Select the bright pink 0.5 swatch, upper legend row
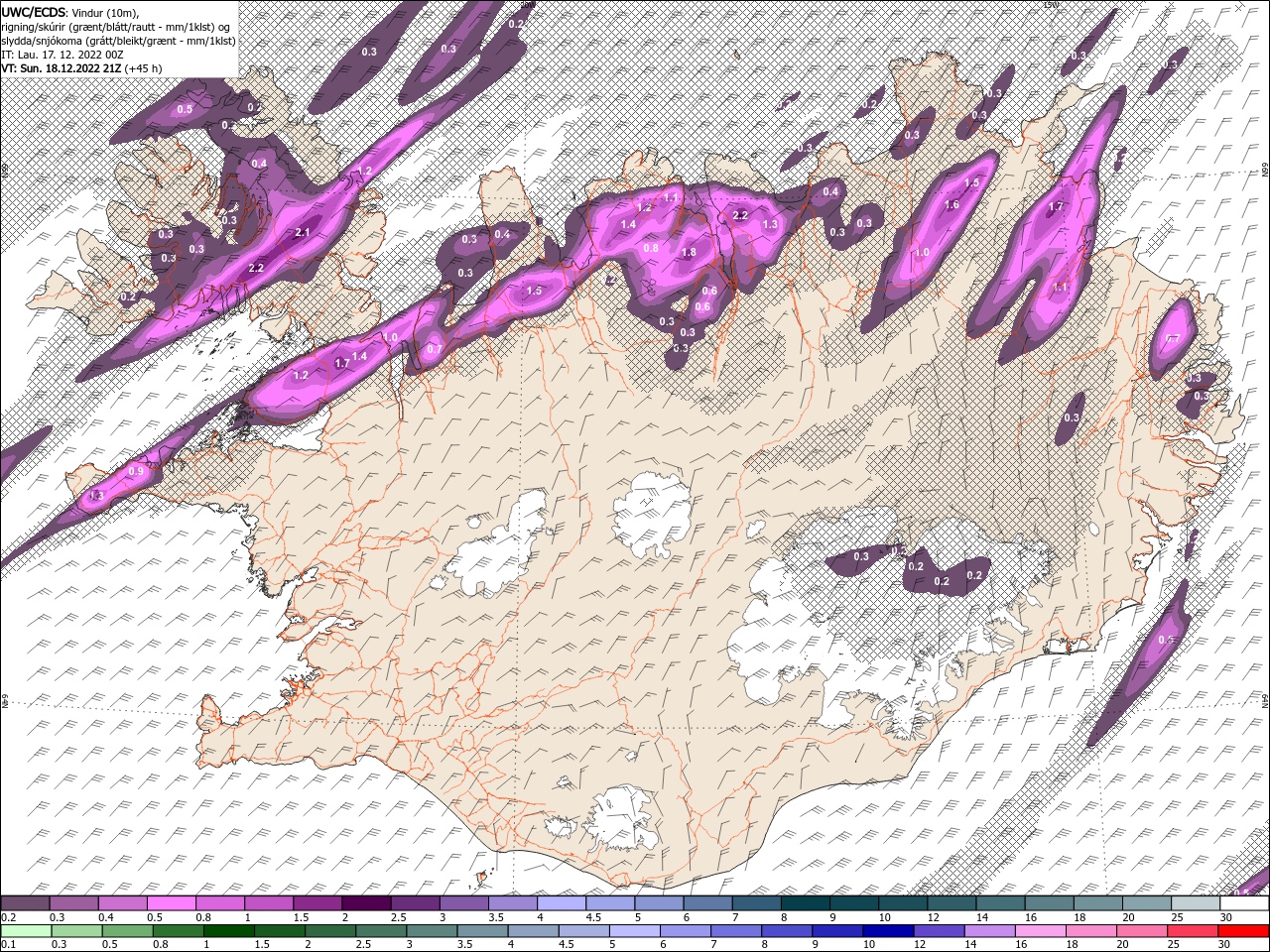Screen dimensions: 1270x952 coord(171,903)
